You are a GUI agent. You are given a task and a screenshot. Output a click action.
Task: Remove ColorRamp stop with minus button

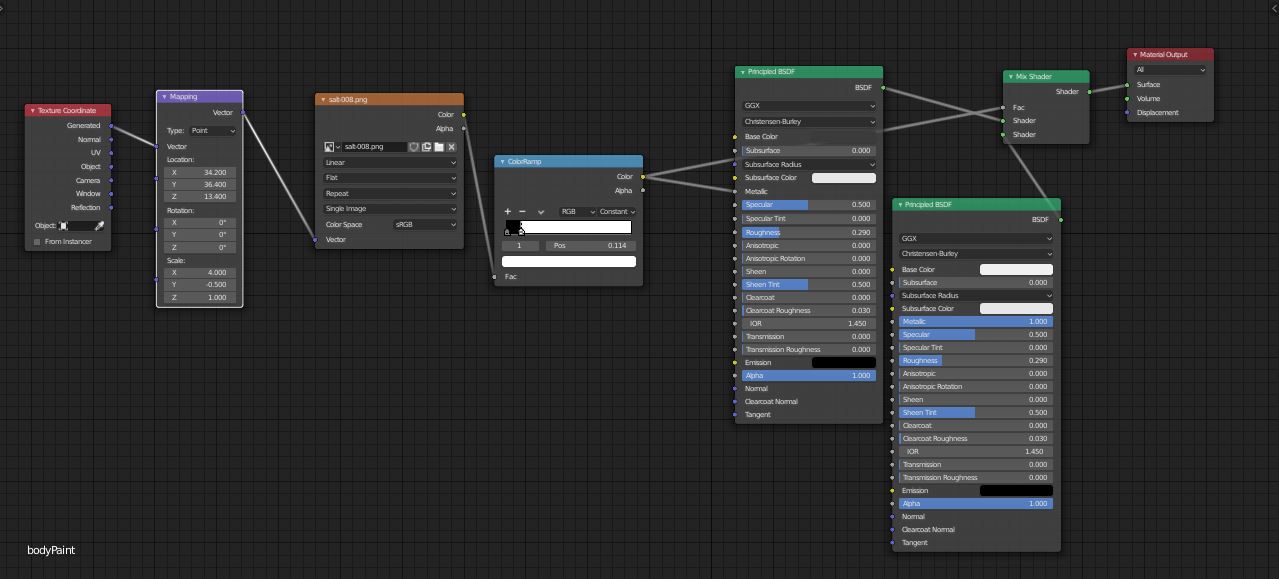point(522,212)
